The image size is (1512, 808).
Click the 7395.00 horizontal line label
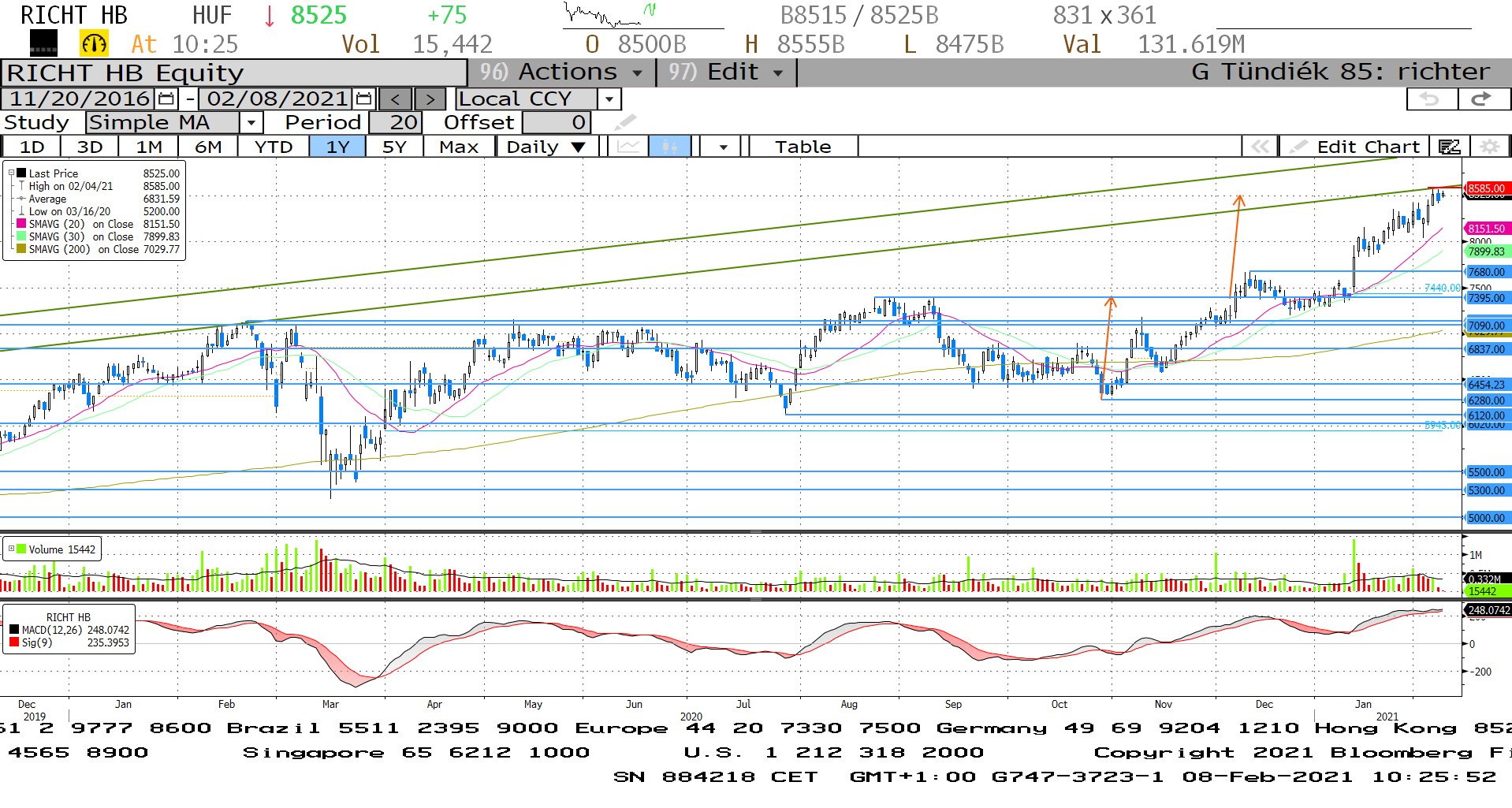(1487, 298)
